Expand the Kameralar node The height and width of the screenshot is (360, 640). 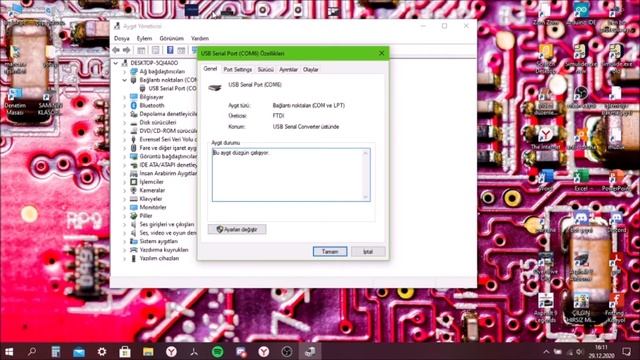[x=125, y=191]
